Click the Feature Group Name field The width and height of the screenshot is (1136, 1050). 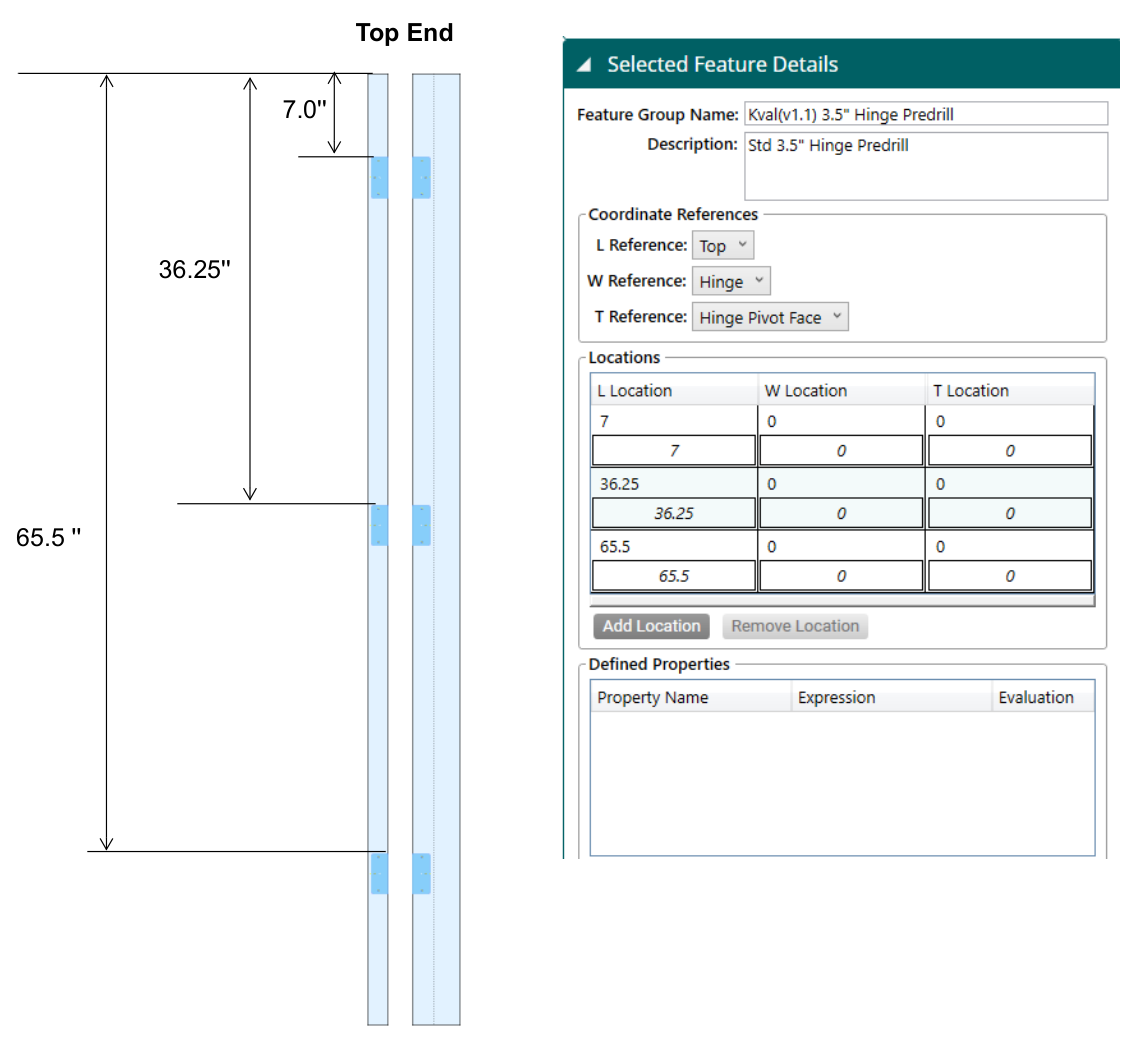click(926, 114)
